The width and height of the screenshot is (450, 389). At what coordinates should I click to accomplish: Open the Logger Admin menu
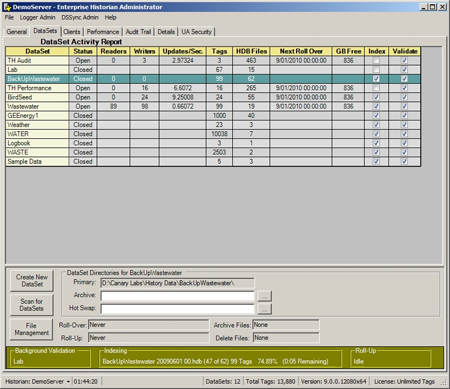[x=37, y=17]
